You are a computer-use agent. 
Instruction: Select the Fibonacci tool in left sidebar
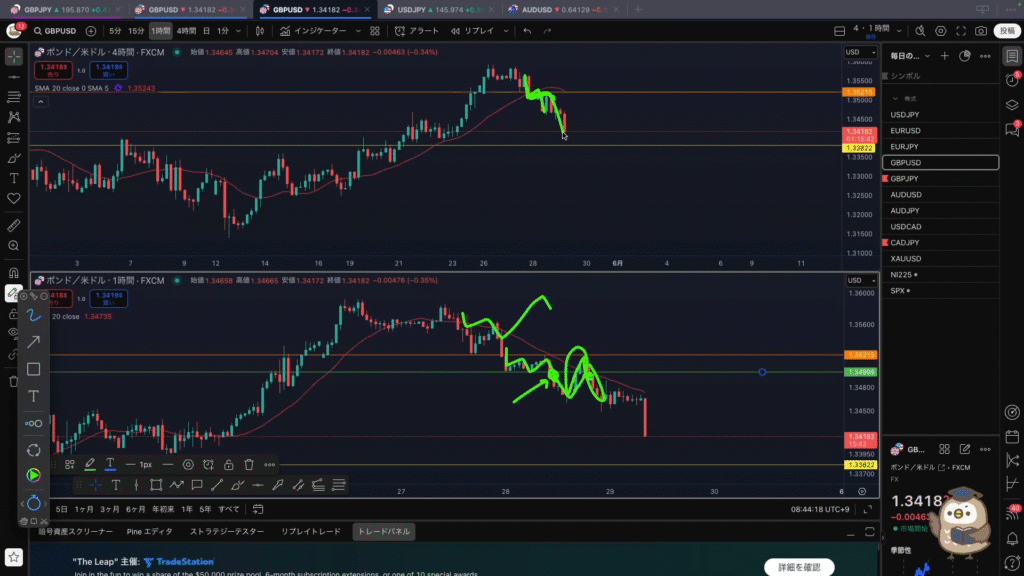pyautogui.click(x=14, y=97)
